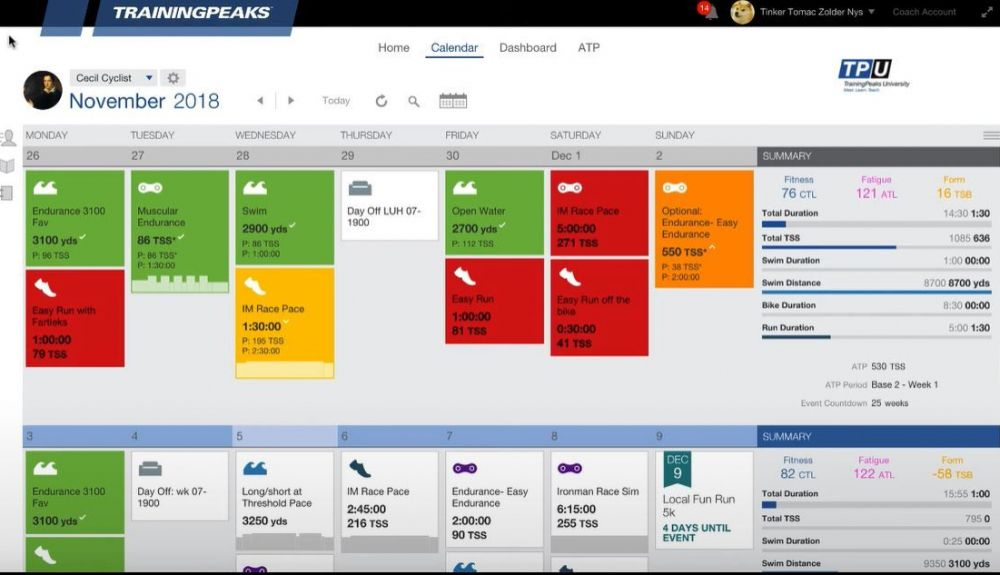Open calendar search magnifier
Viewport: 1000px width, 575px height.
click(414, 101)
